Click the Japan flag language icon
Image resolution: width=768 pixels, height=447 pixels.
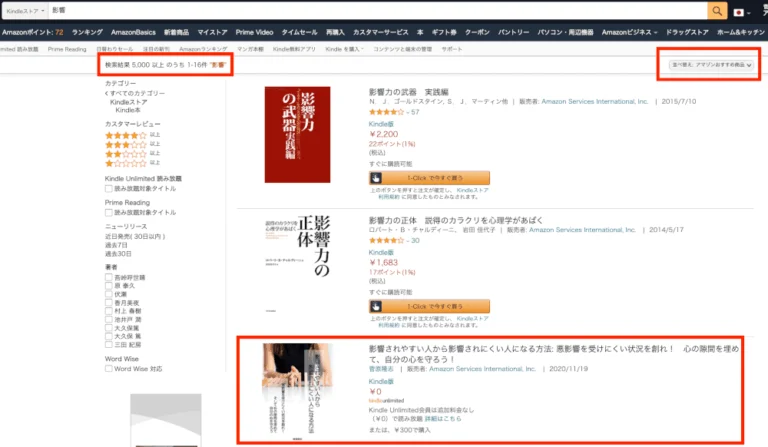(742, 11)
